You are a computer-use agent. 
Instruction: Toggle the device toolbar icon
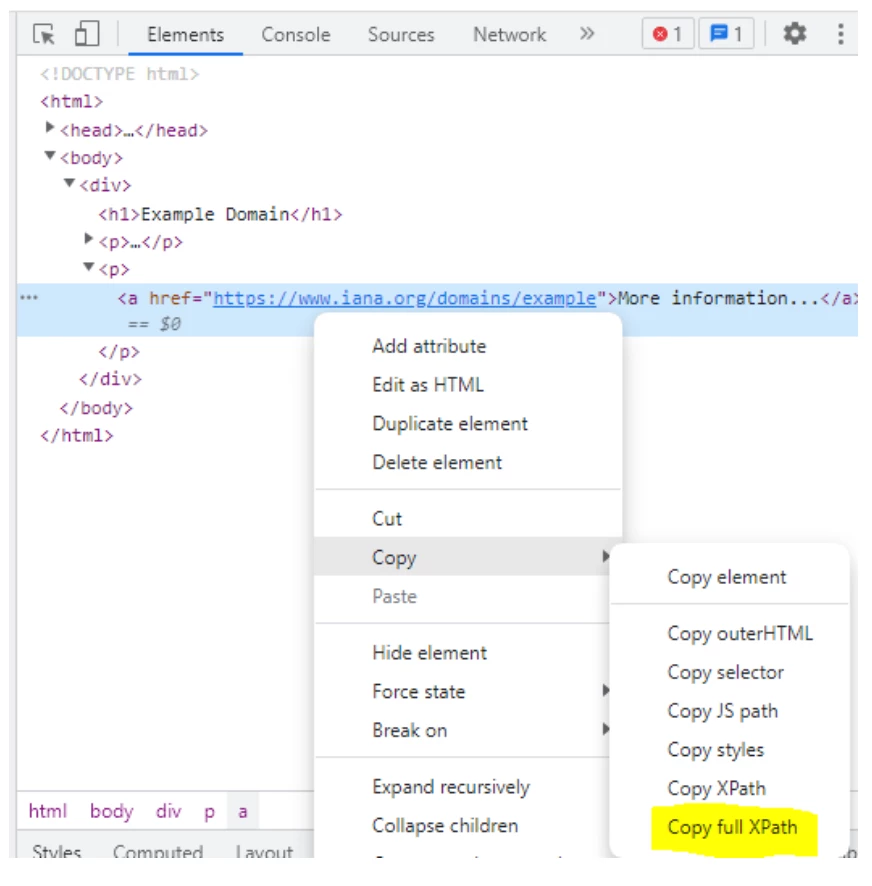87,34
